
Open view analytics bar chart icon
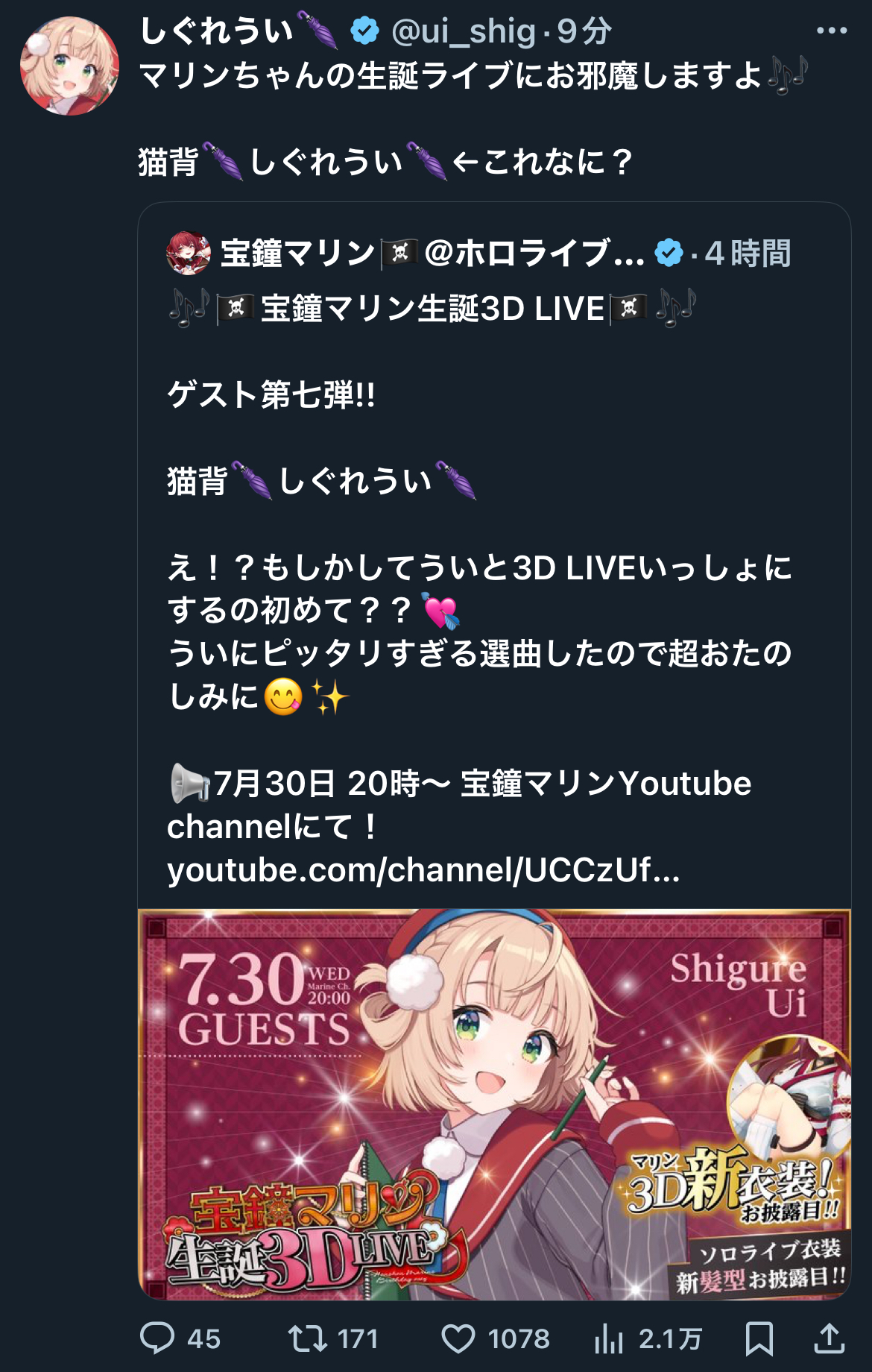coord(609,1338)
